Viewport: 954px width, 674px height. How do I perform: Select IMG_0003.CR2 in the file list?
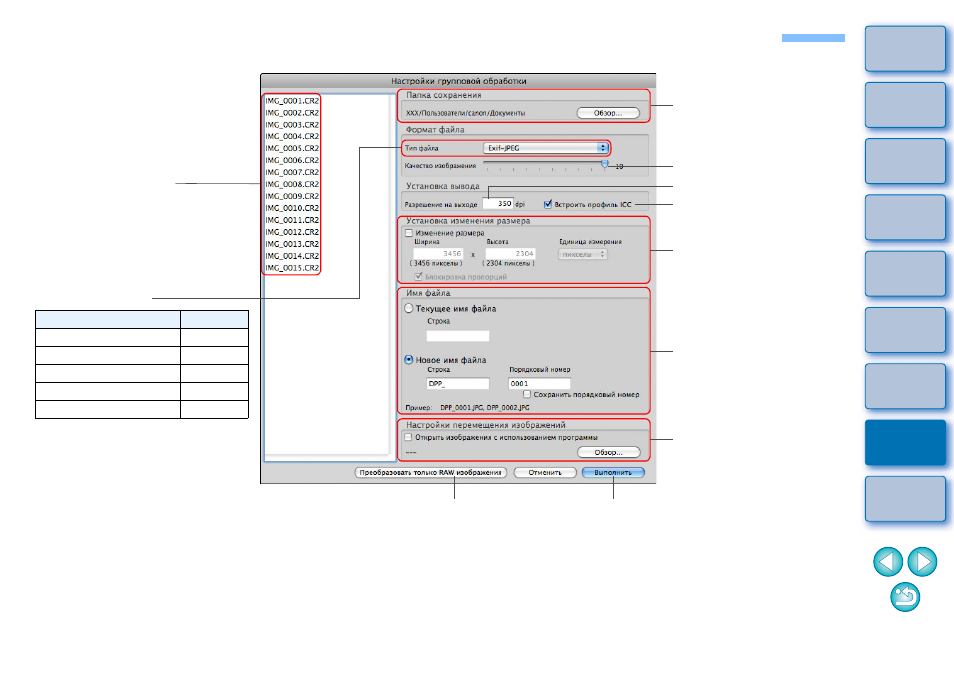pos(292,125)
